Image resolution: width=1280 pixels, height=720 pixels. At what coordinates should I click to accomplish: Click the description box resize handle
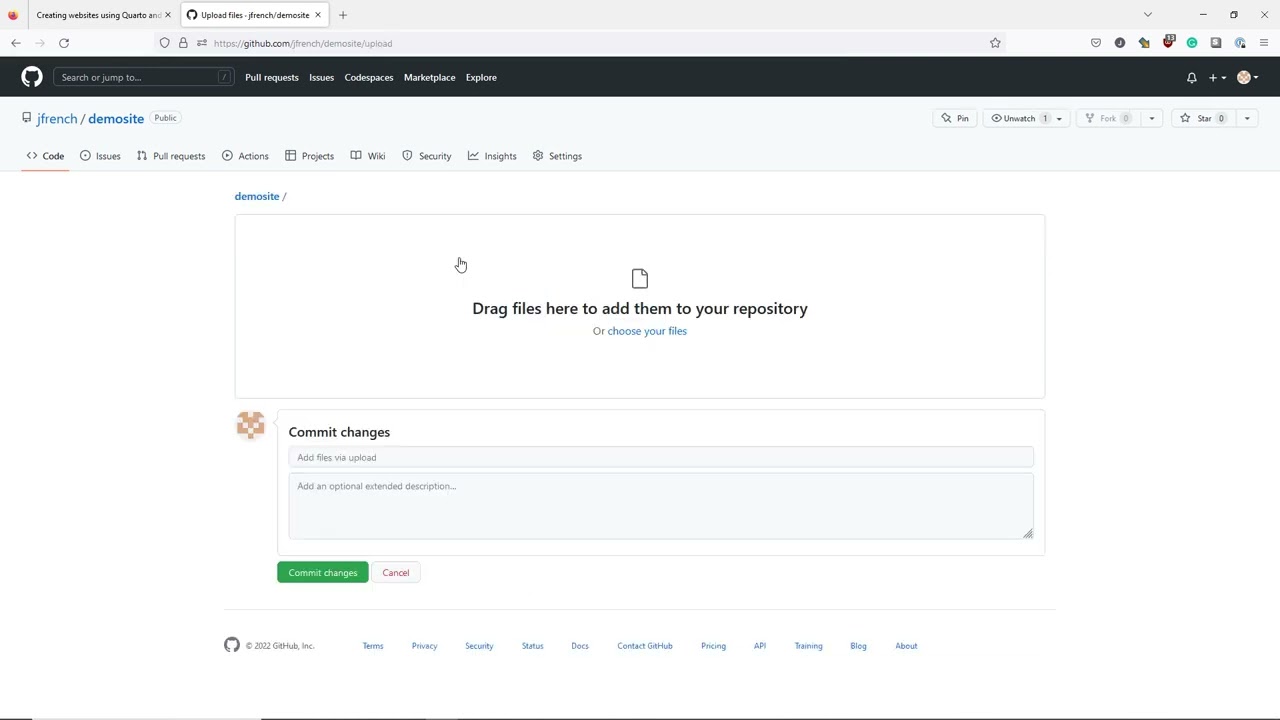tap(1027, 533)
